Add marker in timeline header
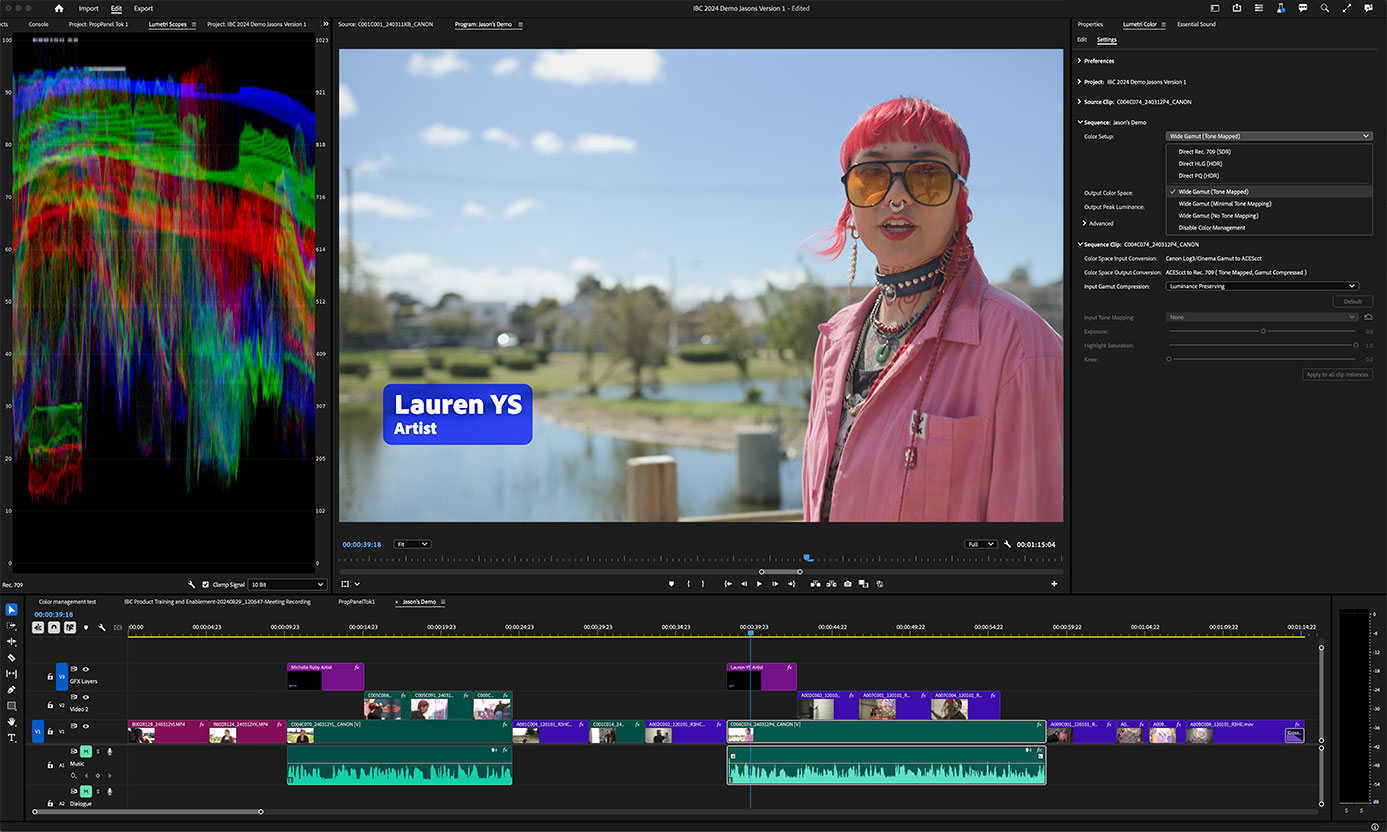 pos(86,627)
